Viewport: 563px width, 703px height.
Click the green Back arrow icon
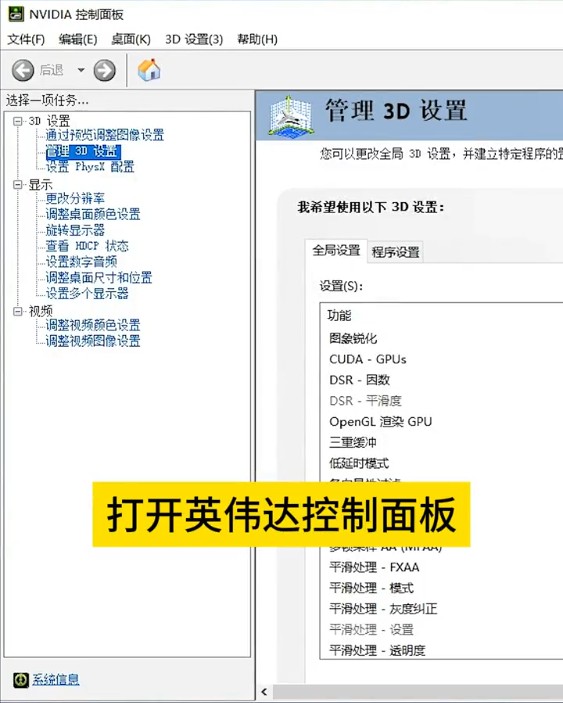23,70
